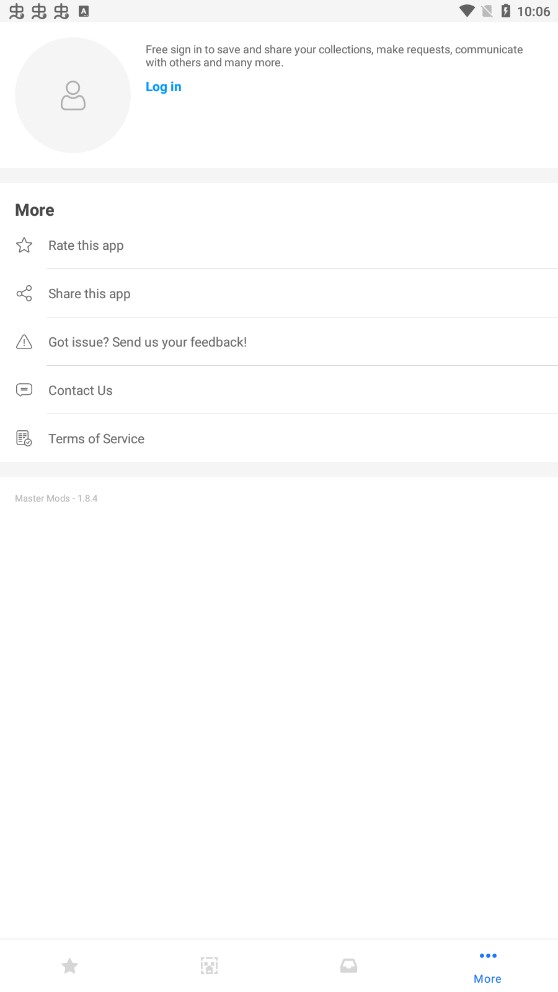The width and height of the screenshot is (558, 992).
Task: Select the More tab three-dots icon
Action: coord(488,955)
